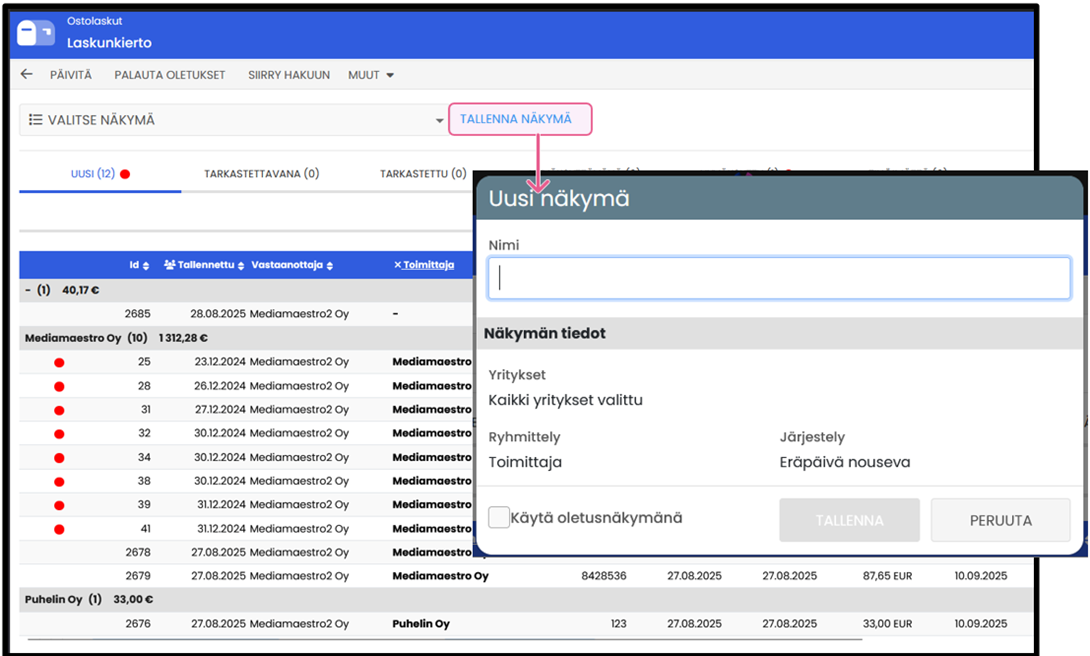Click the list icon beside Valitse näkymä
This screenshot has width=1090, height=656.
pos(35,120)
